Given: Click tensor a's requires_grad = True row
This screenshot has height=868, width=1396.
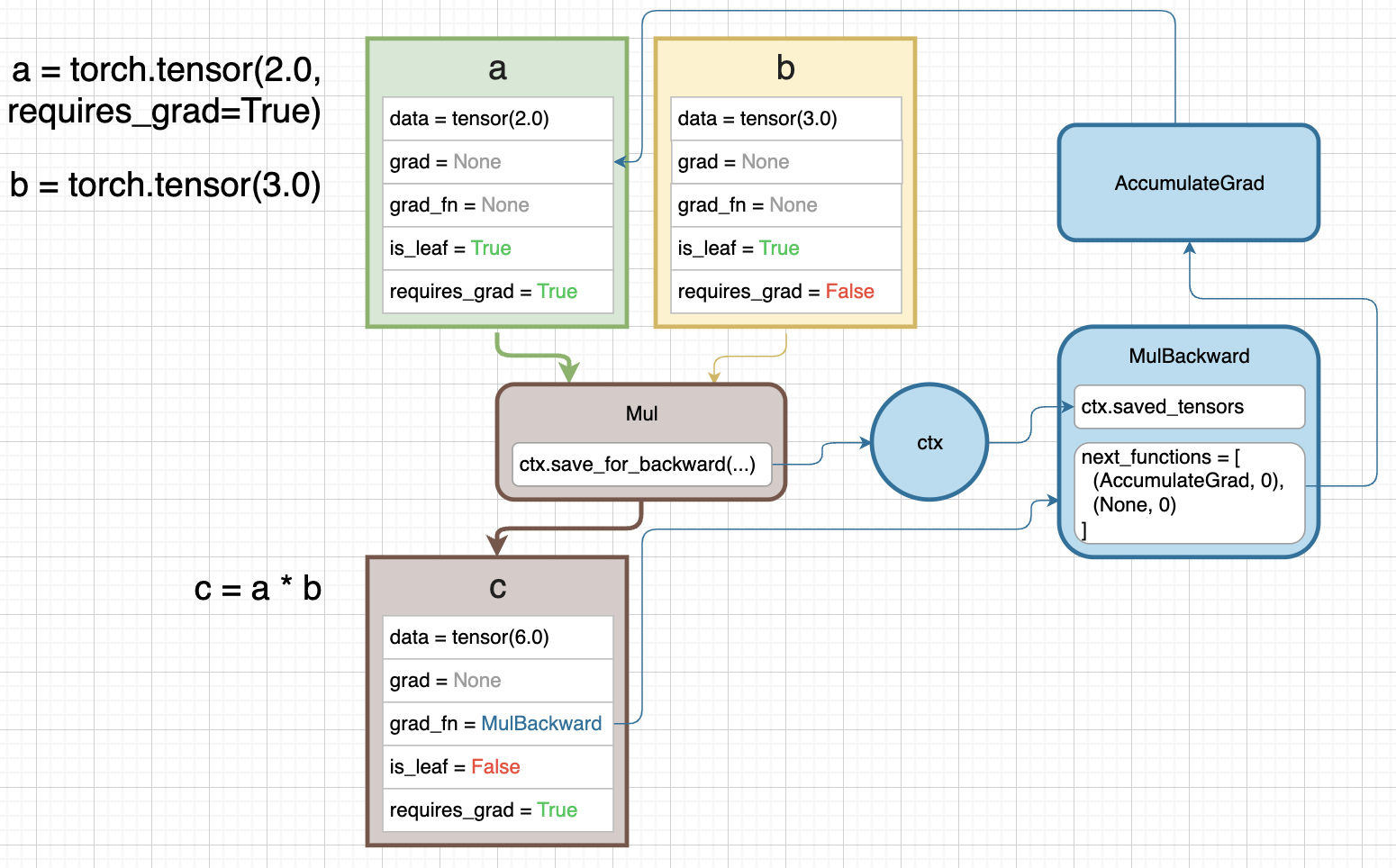Looking at the screenshot, I should 498,292.
